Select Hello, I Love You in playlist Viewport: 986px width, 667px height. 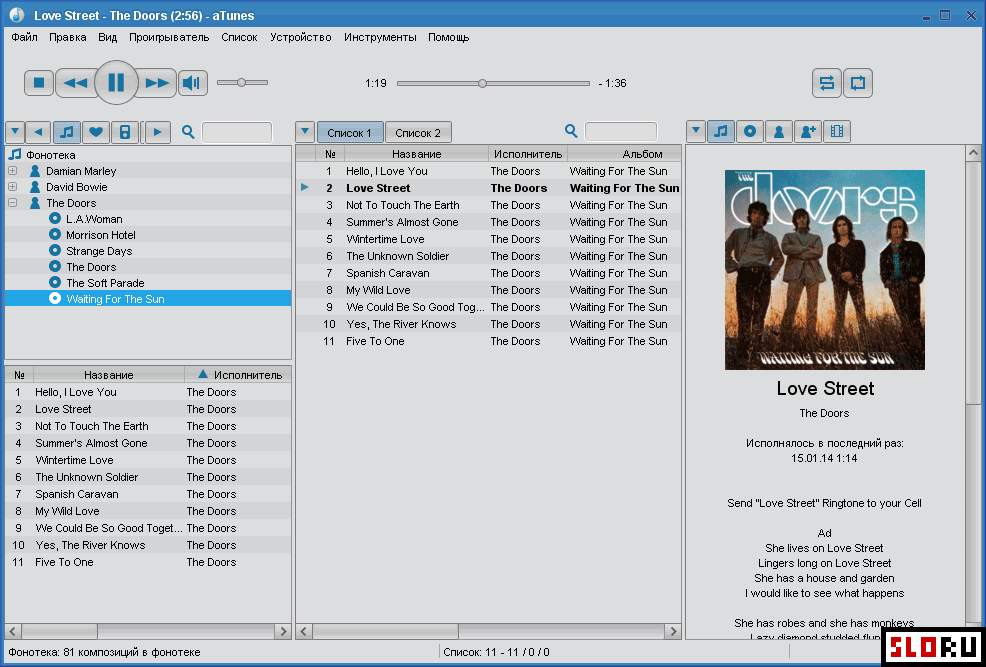pos(489,171)
